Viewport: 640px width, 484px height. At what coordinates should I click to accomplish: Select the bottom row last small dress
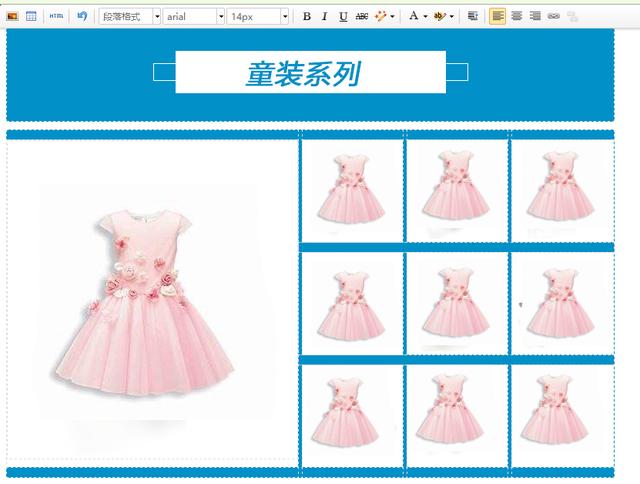pyautogui.click(x=555, y=409)
